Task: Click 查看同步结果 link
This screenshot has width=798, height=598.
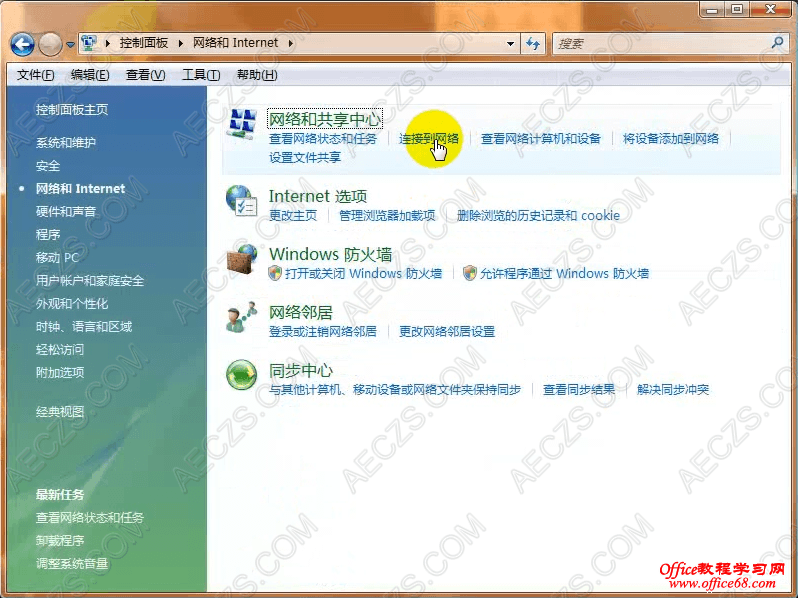Action: pos(579,390)
